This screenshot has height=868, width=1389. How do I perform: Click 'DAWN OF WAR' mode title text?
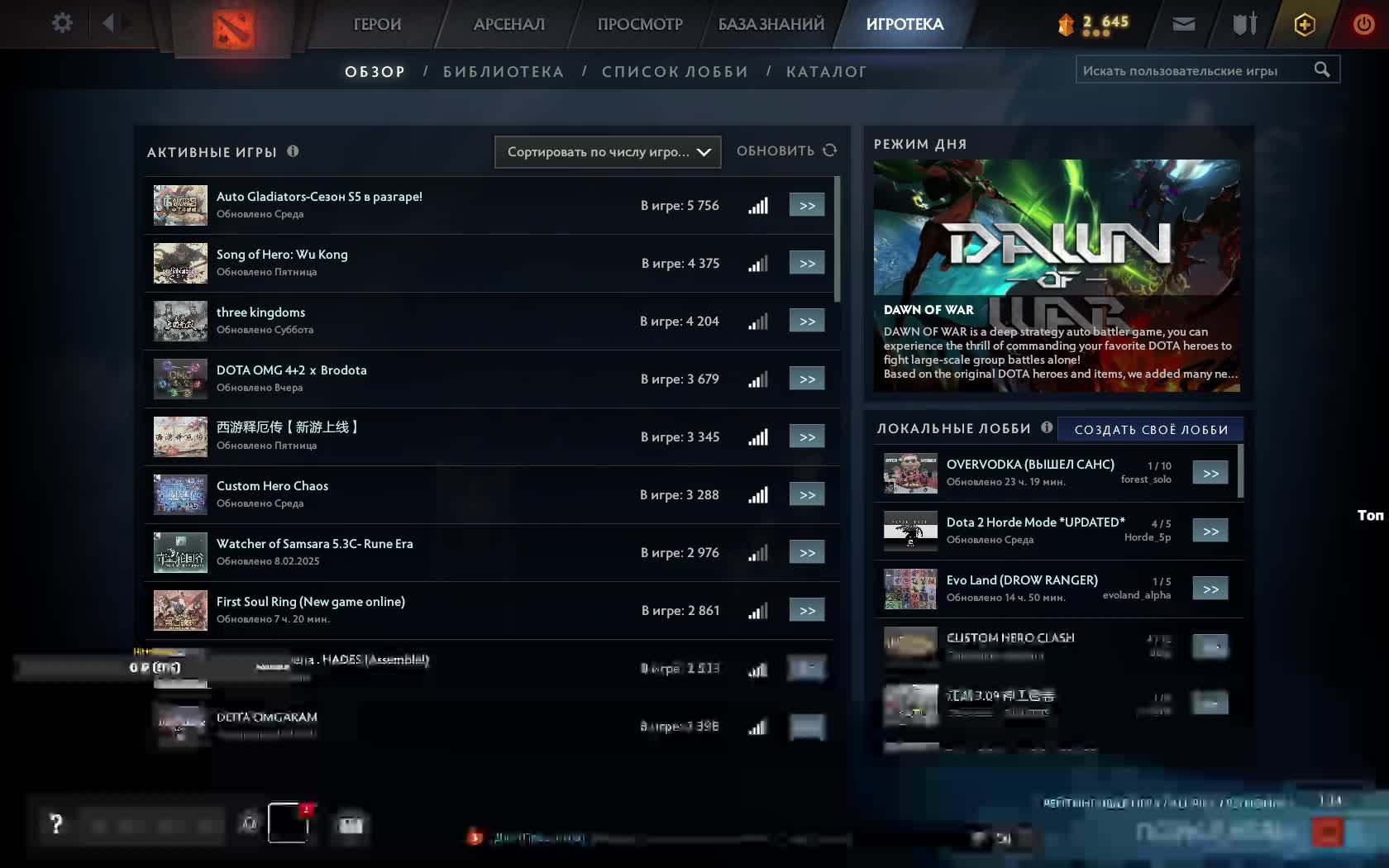(928, 310)
